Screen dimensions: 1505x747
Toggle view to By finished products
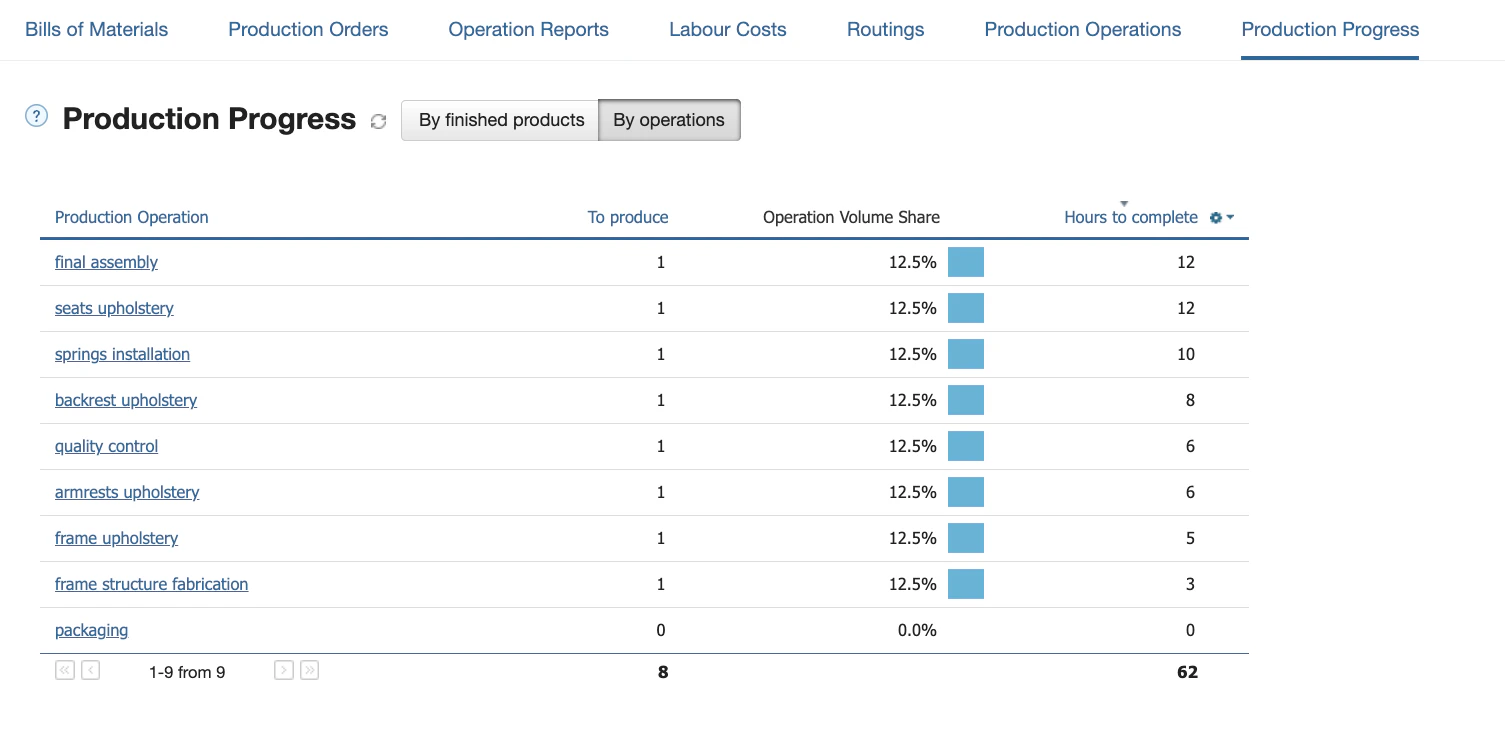pyautogui.click(x=501, y=120)
